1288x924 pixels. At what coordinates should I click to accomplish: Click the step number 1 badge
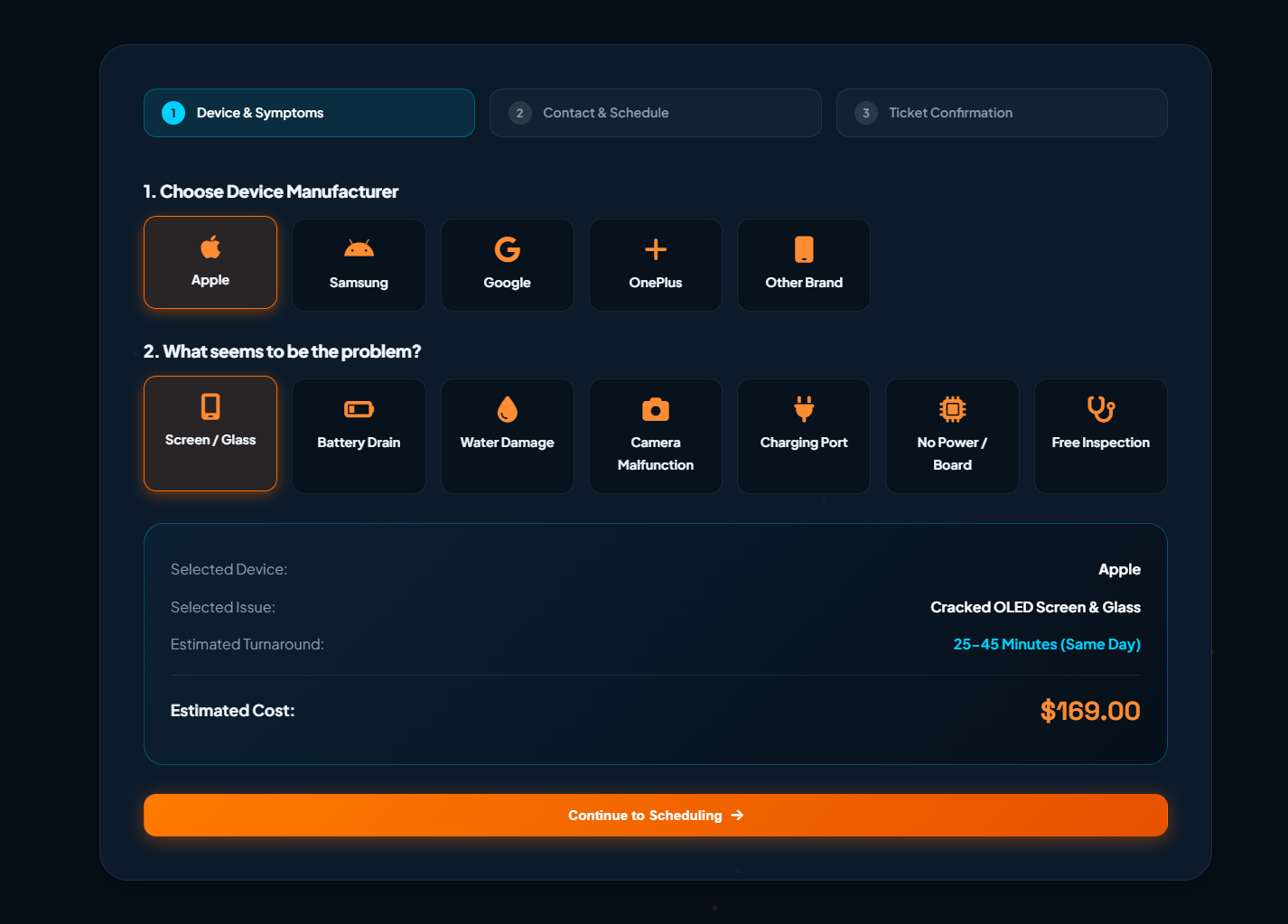pos(173,113)
